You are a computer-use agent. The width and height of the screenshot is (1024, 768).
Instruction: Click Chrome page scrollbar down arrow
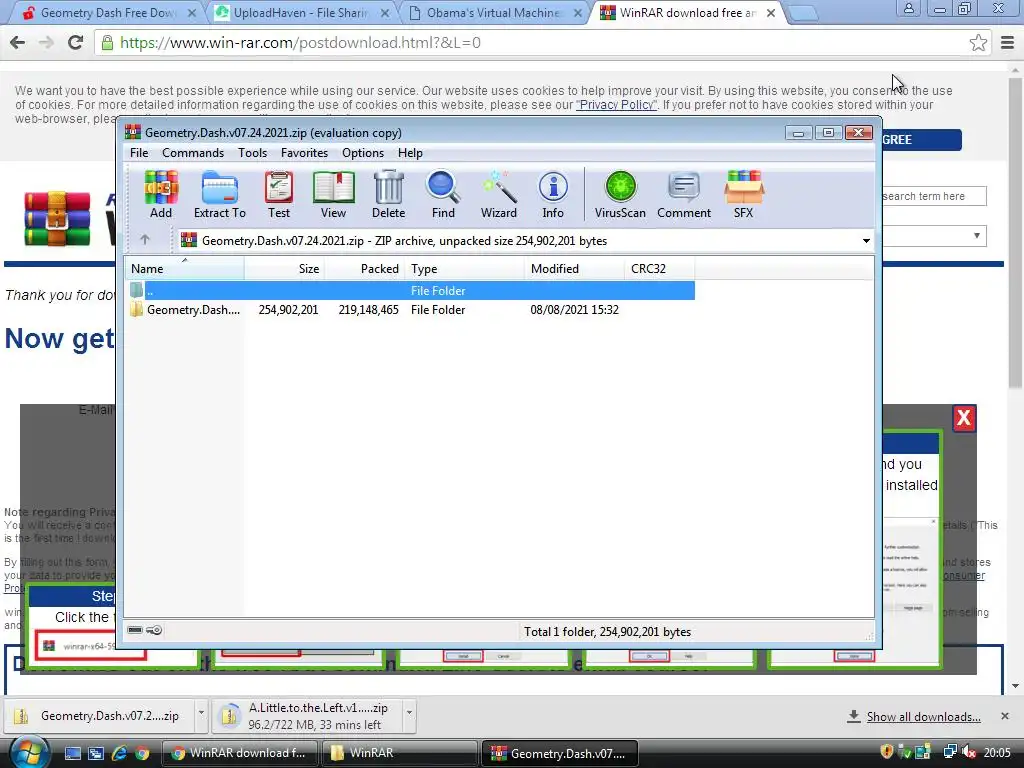pos(1016,686)
